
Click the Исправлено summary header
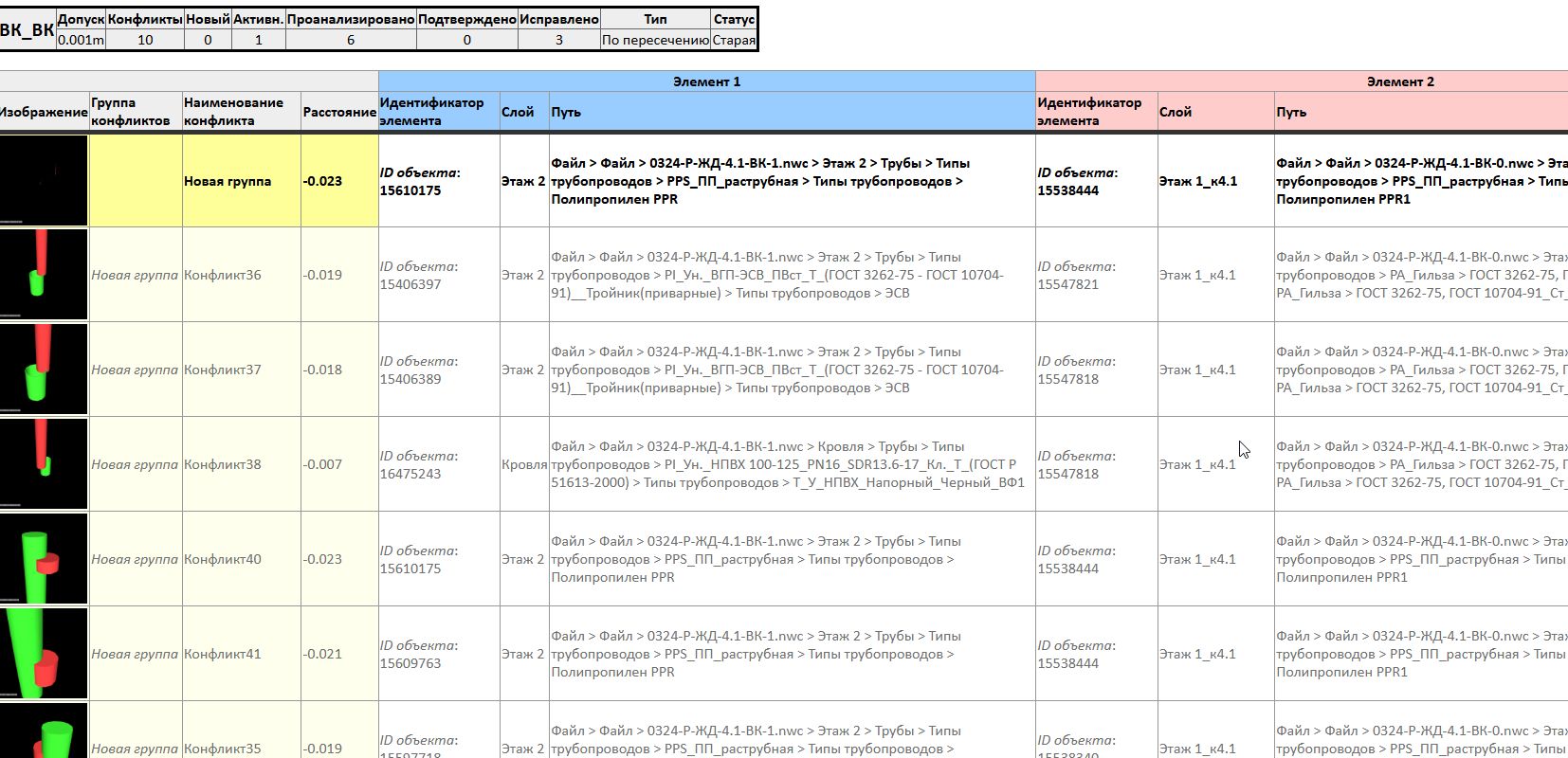pyautogui.click(x=559, y=19)
